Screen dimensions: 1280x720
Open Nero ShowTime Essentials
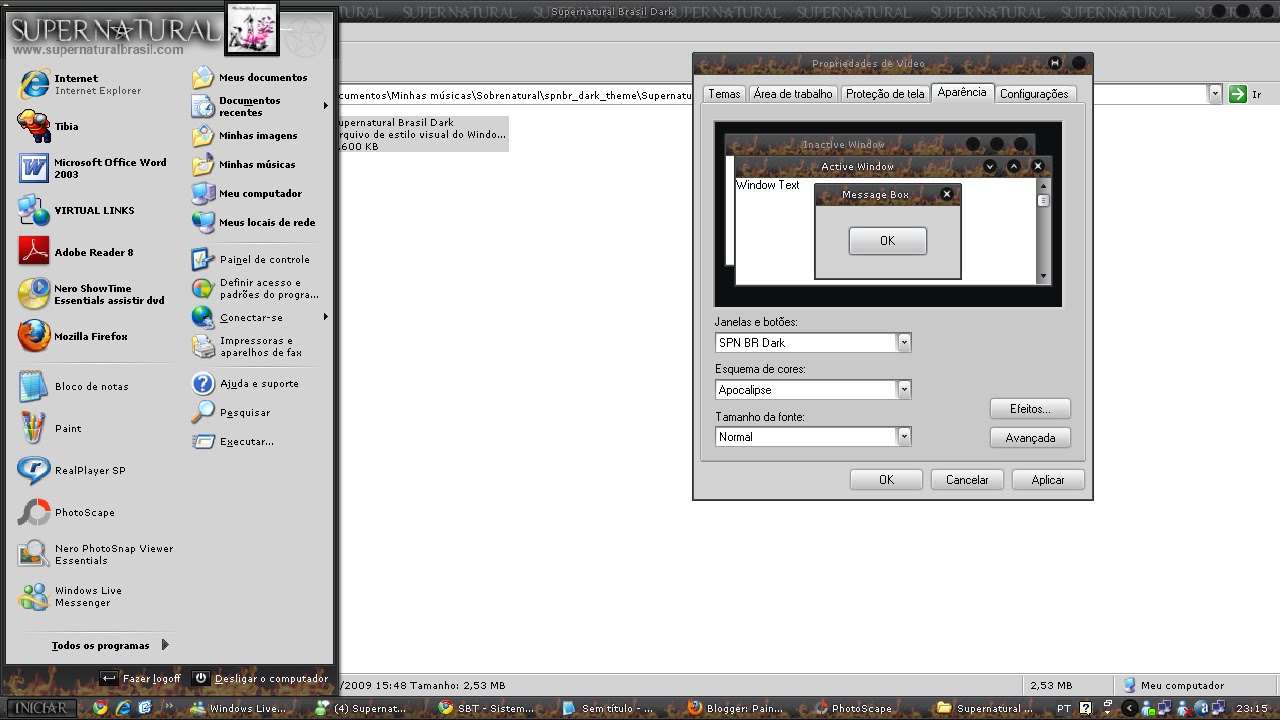click(x=92, y=294)
